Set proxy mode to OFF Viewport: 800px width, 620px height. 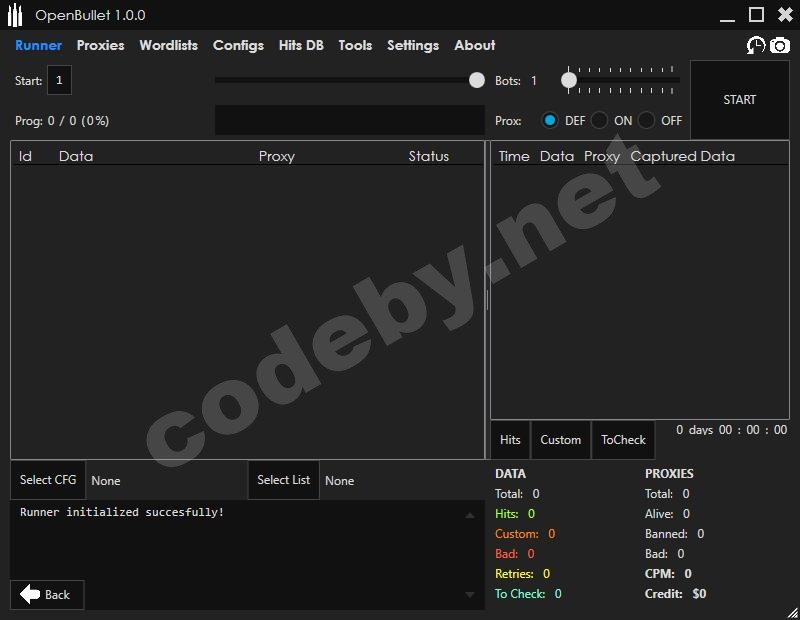pyautogui.click(x=647, y=120)
